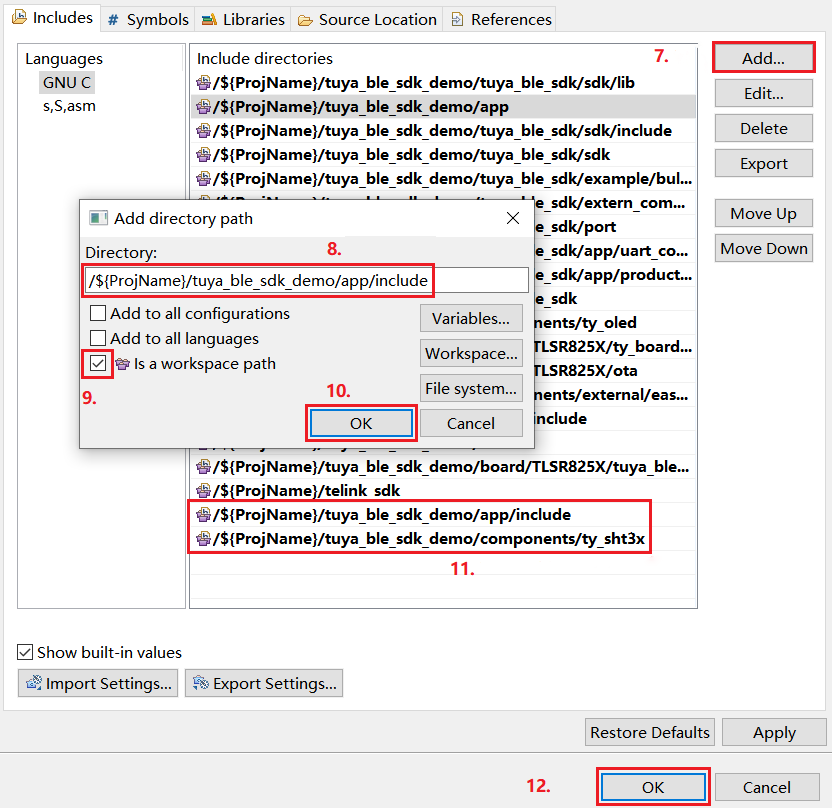Click the Add directory path dialog title icon
The height and width of the screenshot is (808, 832).
[x=98, y=218]
